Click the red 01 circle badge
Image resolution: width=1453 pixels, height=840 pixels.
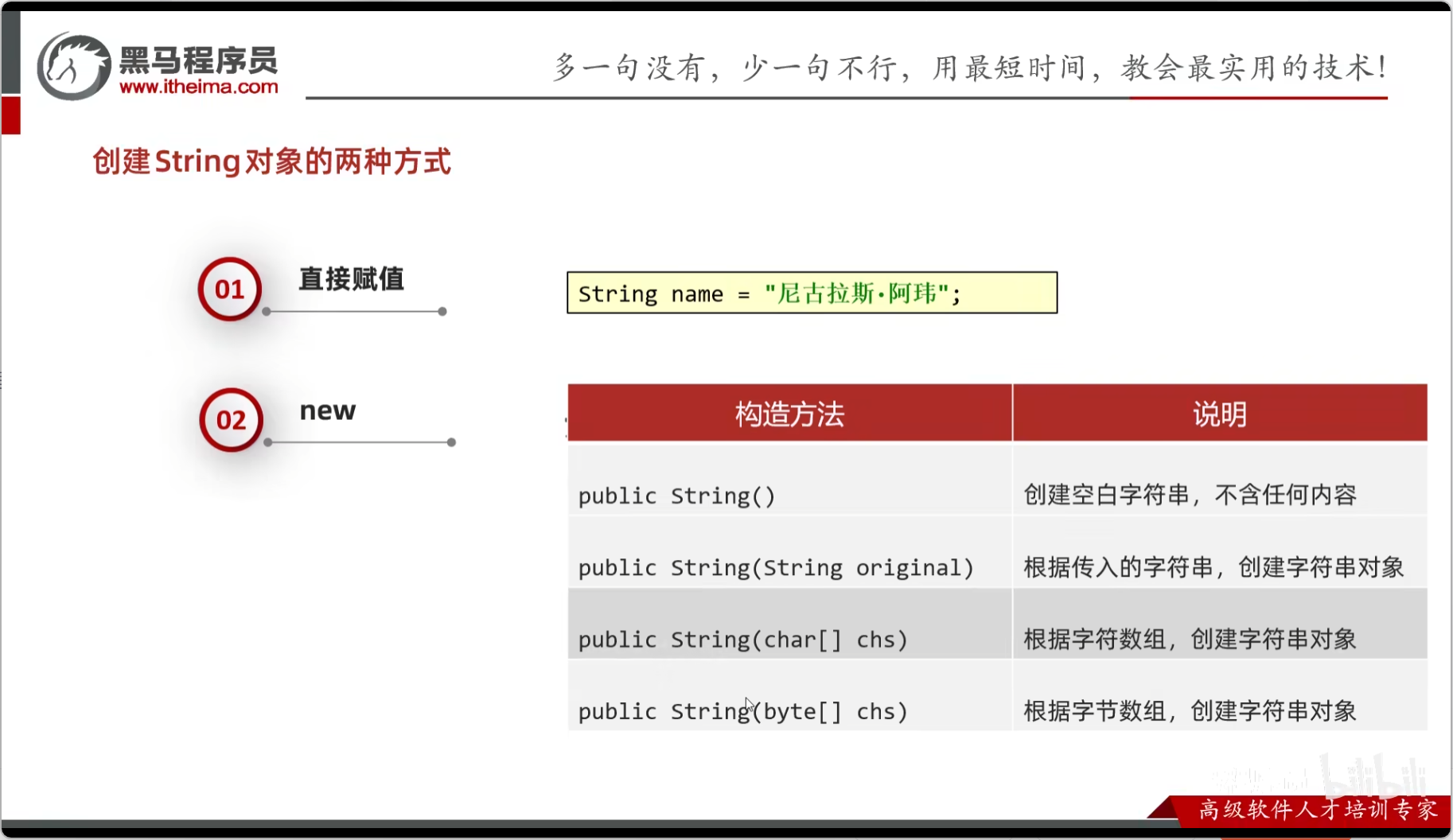[230, 289]
